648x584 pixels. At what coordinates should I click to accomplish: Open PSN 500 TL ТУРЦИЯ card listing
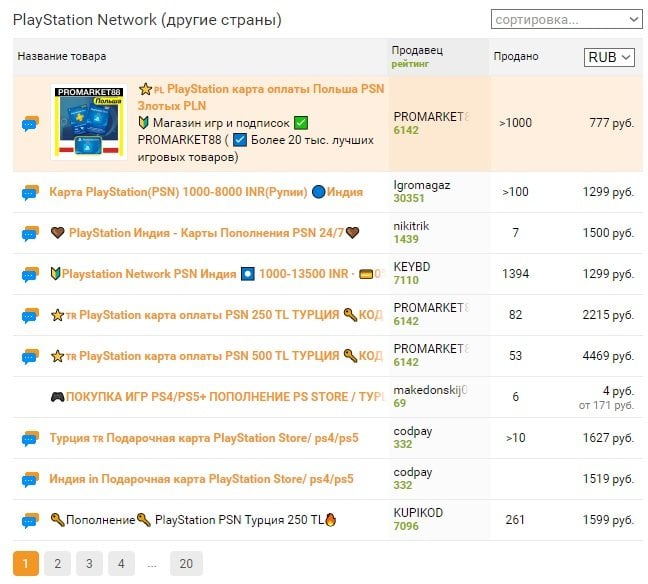coord(217,356)
